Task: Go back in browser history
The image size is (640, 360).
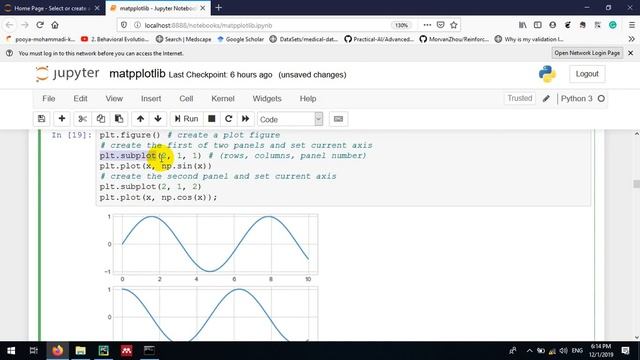Action: (x=9, y=25)
